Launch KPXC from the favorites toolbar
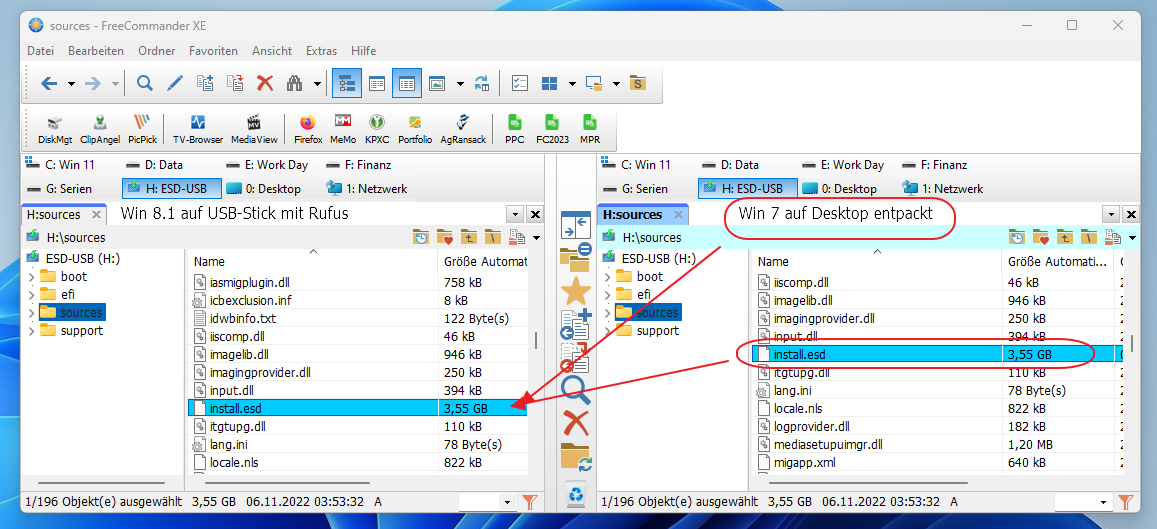 377,130
